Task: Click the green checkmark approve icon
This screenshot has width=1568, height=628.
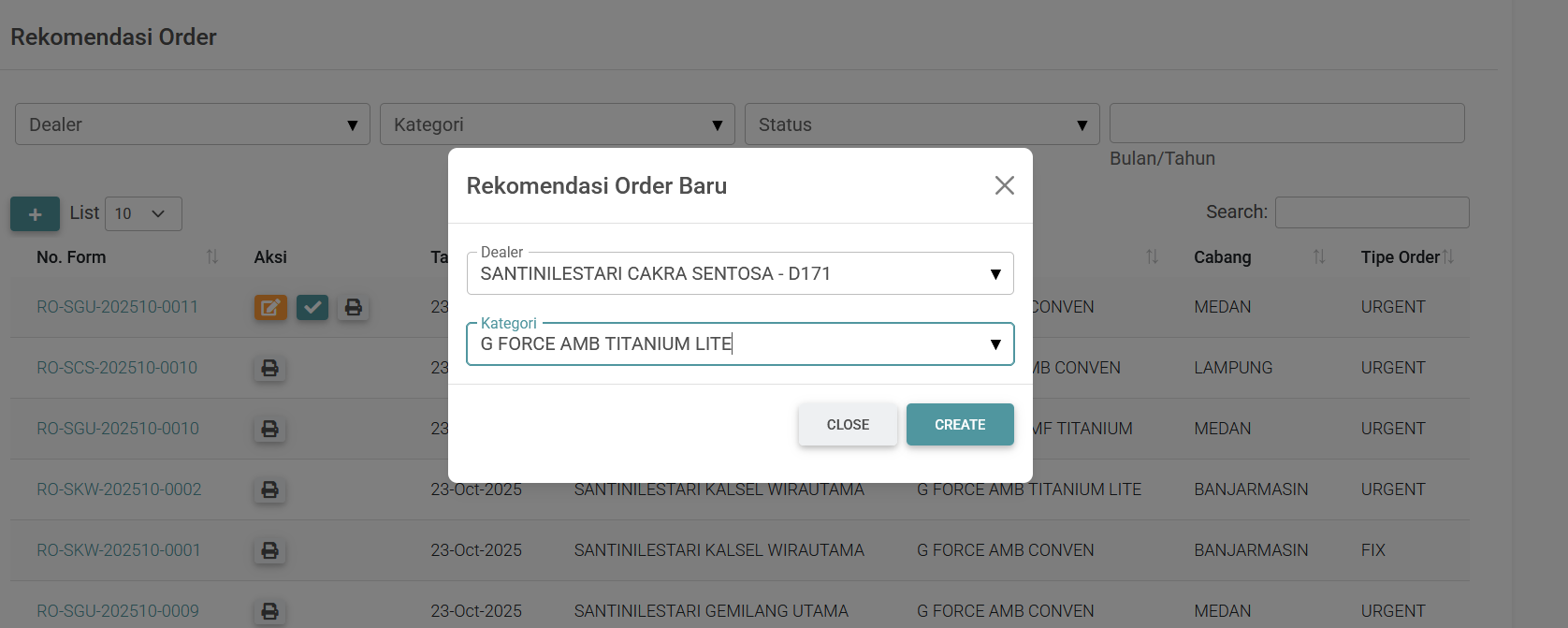Action: 312,307
